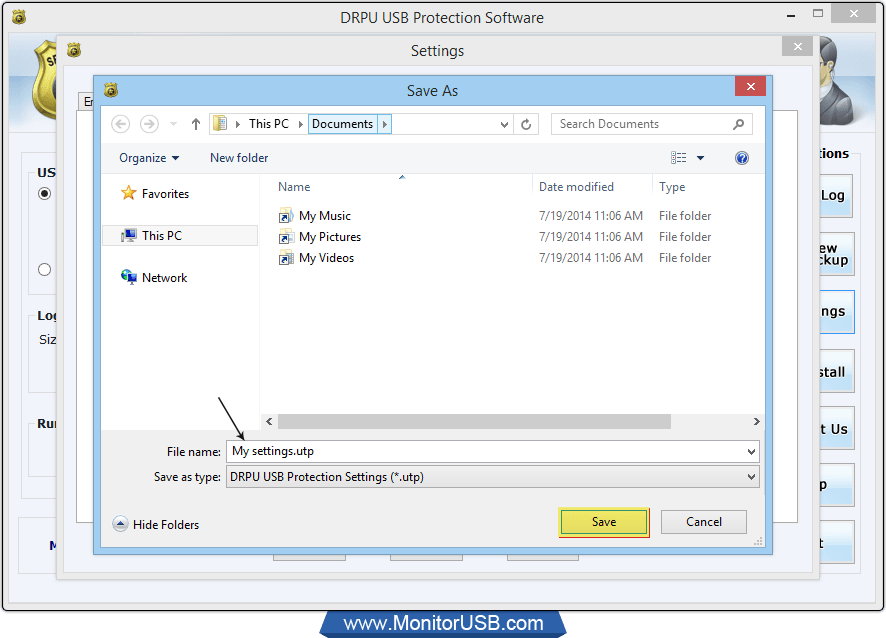Select Network in the navigation pane
Viewport: 886px width, 638px height.
164,277
